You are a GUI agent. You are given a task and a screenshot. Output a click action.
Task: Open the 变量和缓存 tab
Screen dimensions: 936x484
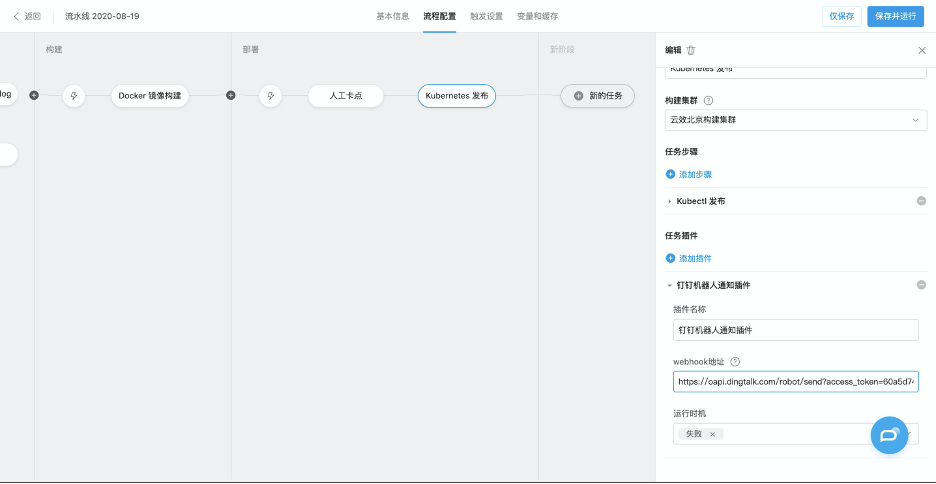click(x=537, y=16)
